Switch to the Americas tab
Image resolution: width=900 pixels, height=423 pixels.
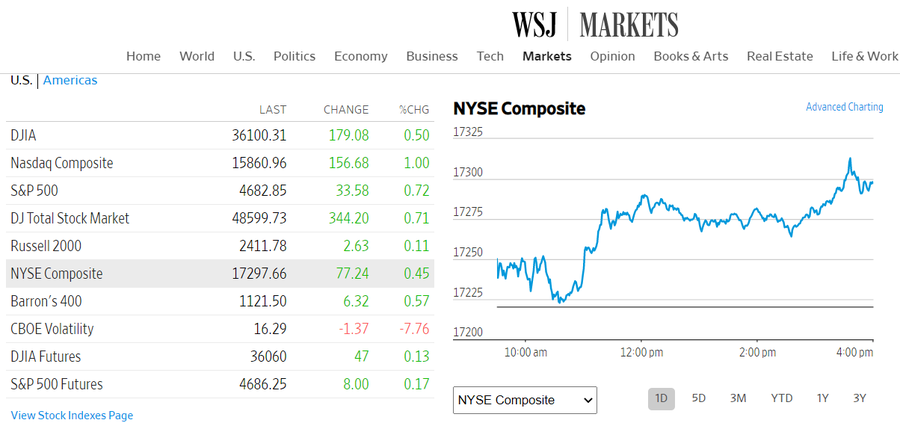[x=70, y=80]
